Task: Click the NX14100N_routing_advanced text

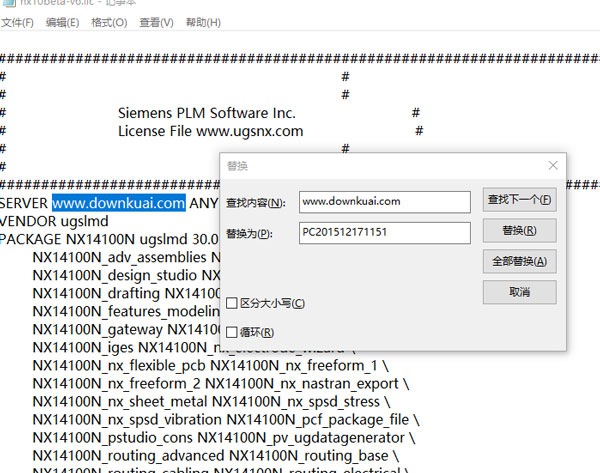Action: 128,455
